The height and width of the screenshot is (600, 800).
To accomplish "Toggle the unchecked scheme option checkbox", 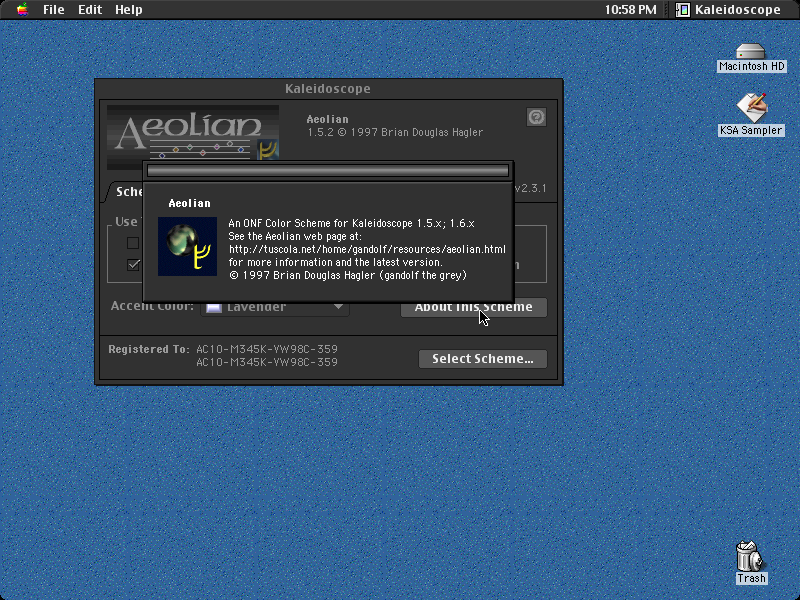I will [x=133, y=243].
